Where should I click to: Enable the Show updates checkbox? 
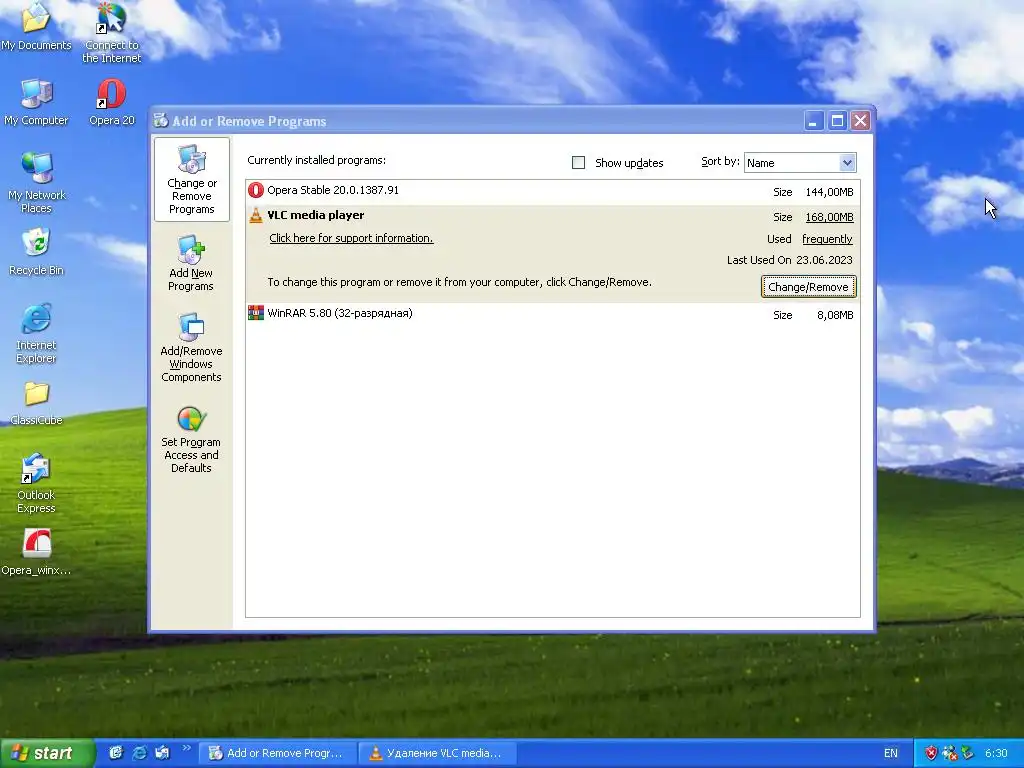[578, 163]
